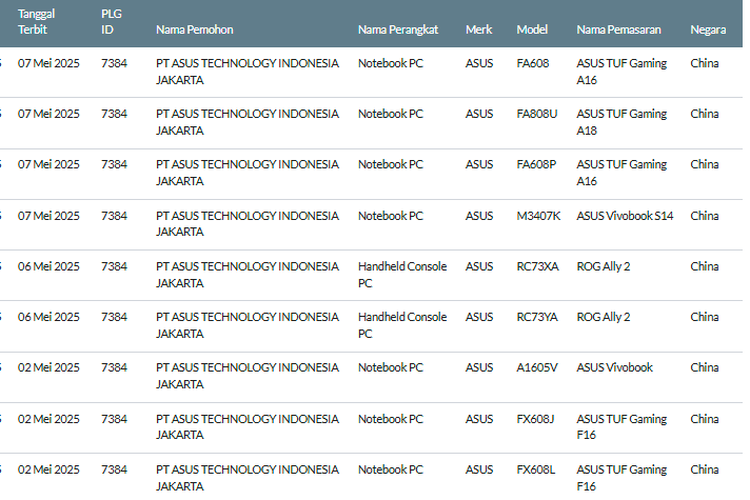This screenshot has height=500, width=750.
Task: Click date 02 Mei 2025 in FX608L row
Action: pos(49,470)
